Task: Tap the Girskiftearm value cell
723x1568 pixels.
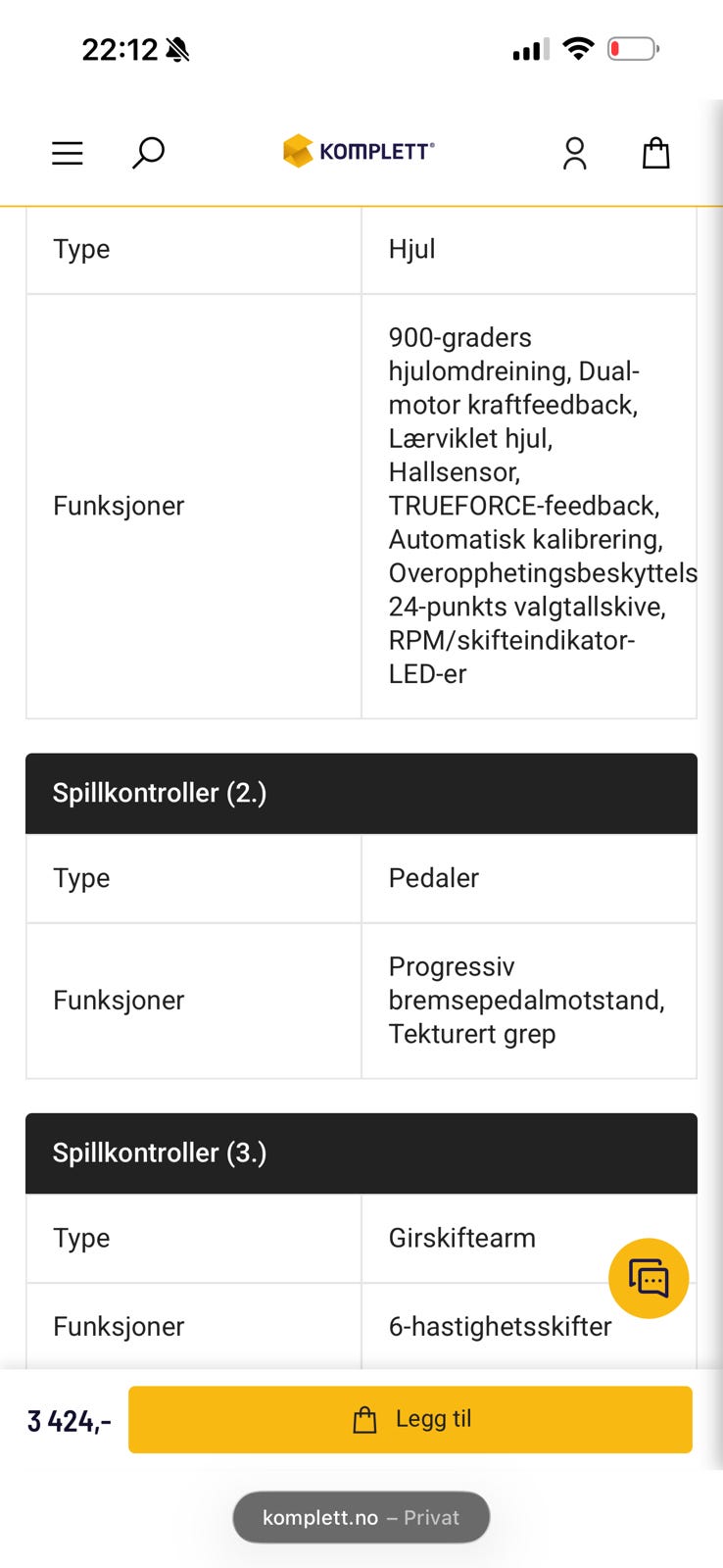Action: (529, 1238)
